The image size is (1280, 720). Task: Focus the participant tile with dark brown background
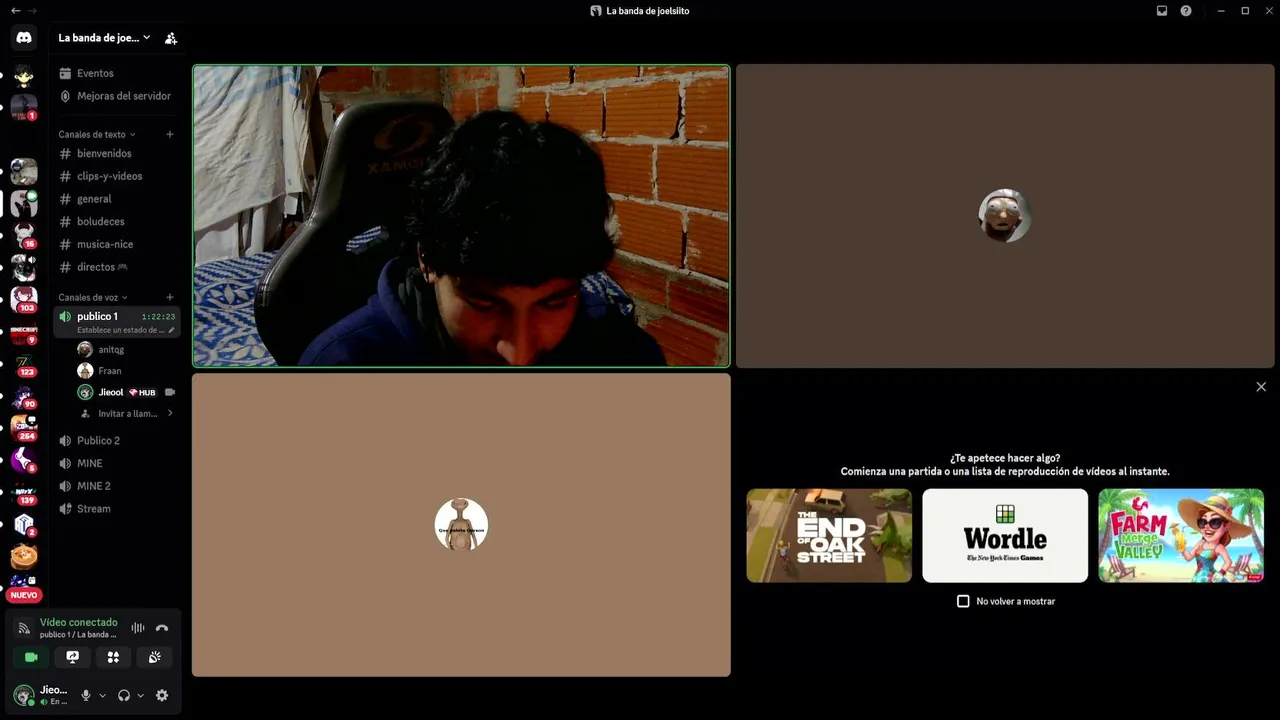(x=1005, y=216)
